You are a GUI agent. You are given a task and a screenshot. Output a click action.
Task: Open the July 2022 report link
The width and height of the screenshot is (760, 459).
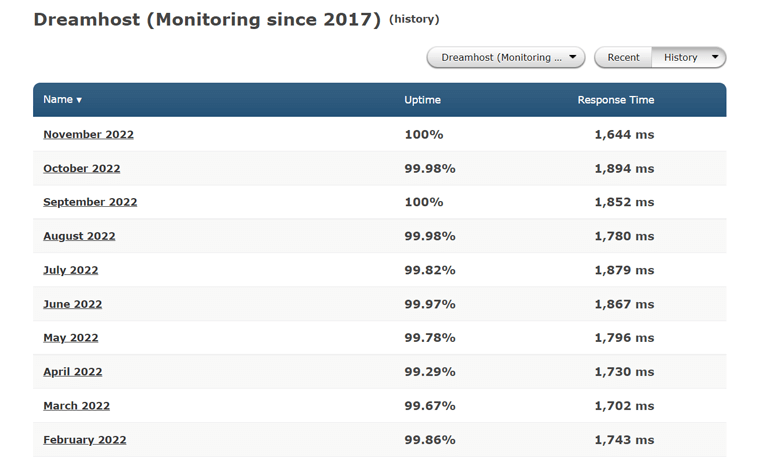(x=70, y=270)
